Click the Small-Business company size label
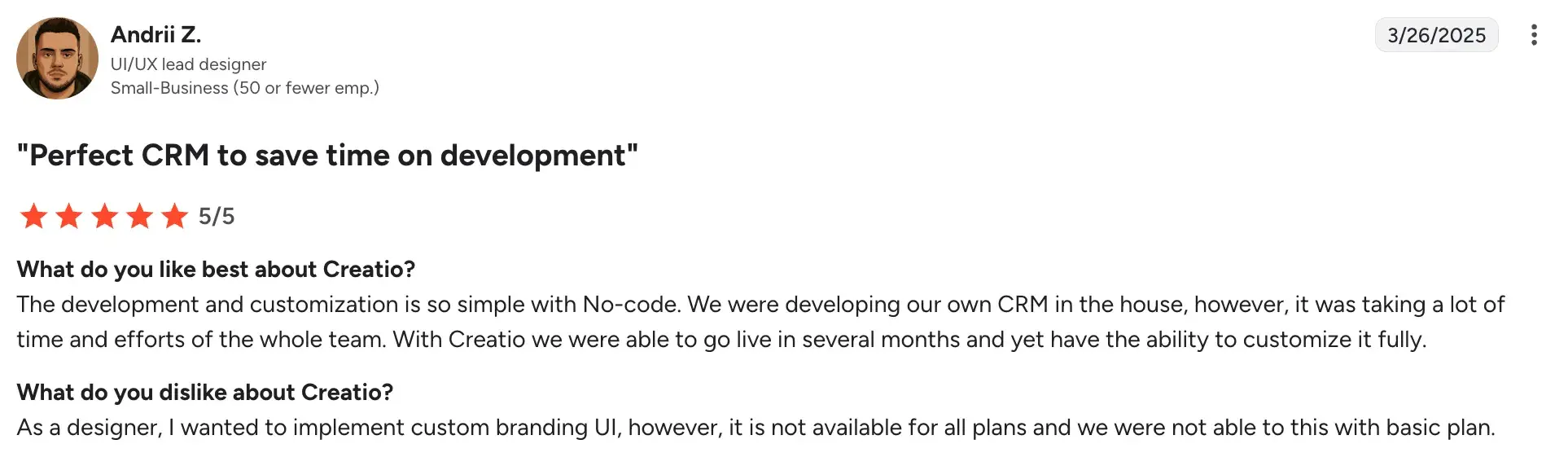 point(244,88)
